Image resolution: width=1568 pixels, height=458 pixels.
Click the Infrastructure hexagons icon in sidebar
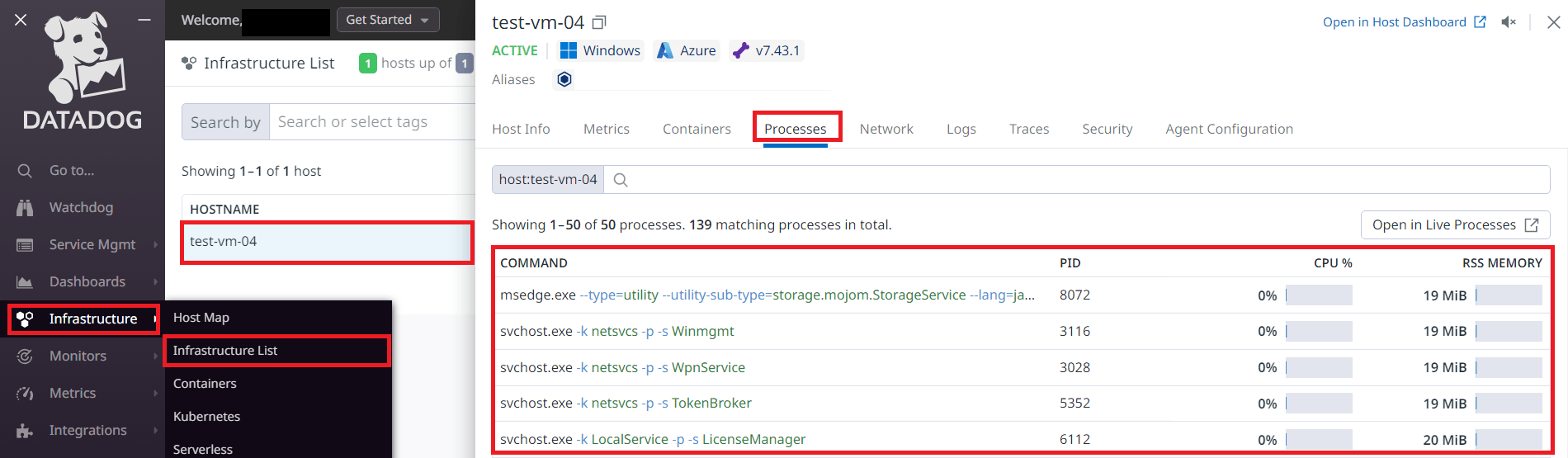(25, 319)
